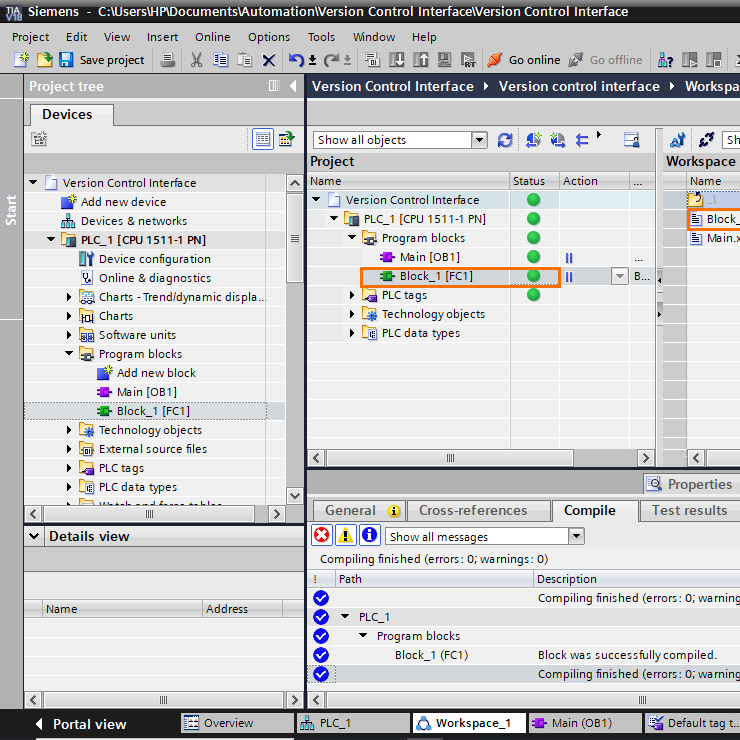The image size is (740, 740).
Task: Click PLC_1 editor in bottom bar
Action: [353, 723]
